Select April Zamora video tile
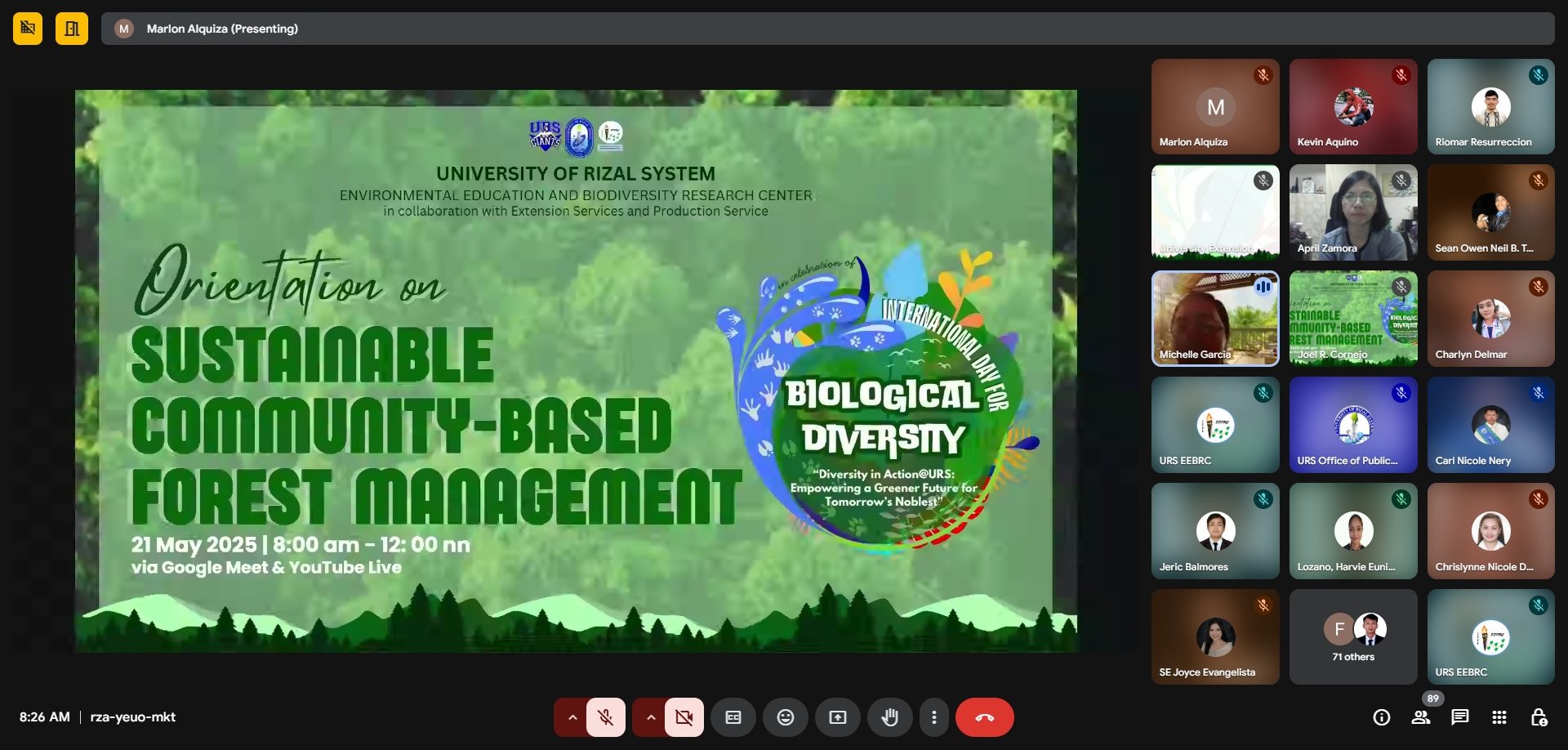 (1353, 212)
